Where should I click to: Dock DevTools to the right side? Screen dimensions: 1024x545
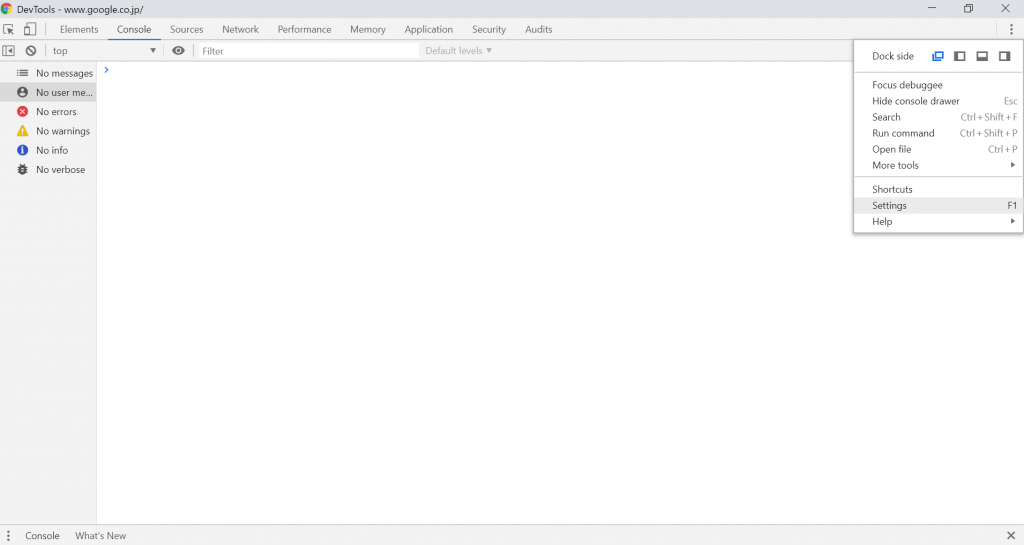1004,56
